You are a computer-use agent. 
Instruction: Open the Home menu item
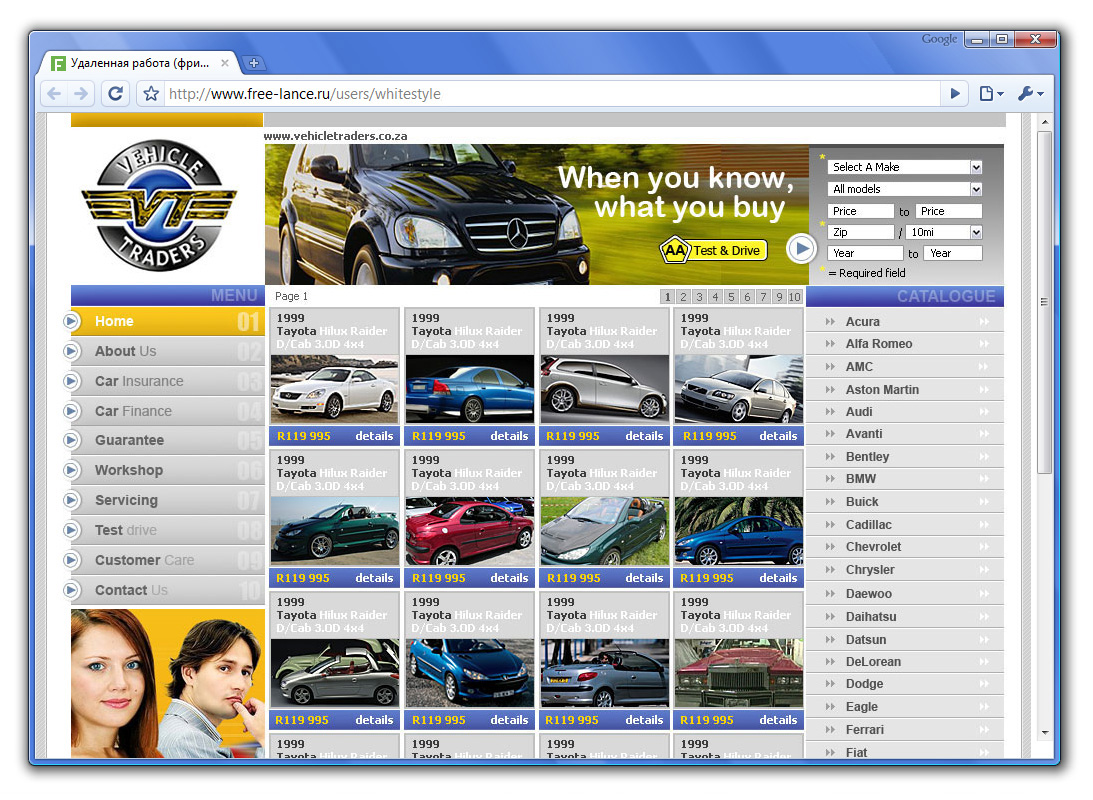point(167,321)
